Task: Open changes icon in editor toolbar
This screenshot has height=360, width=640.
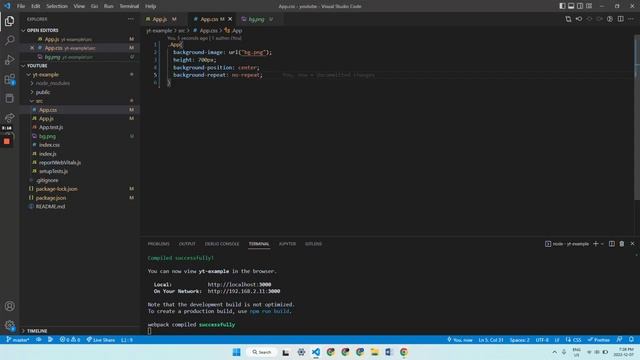Action: coord(568,19)
